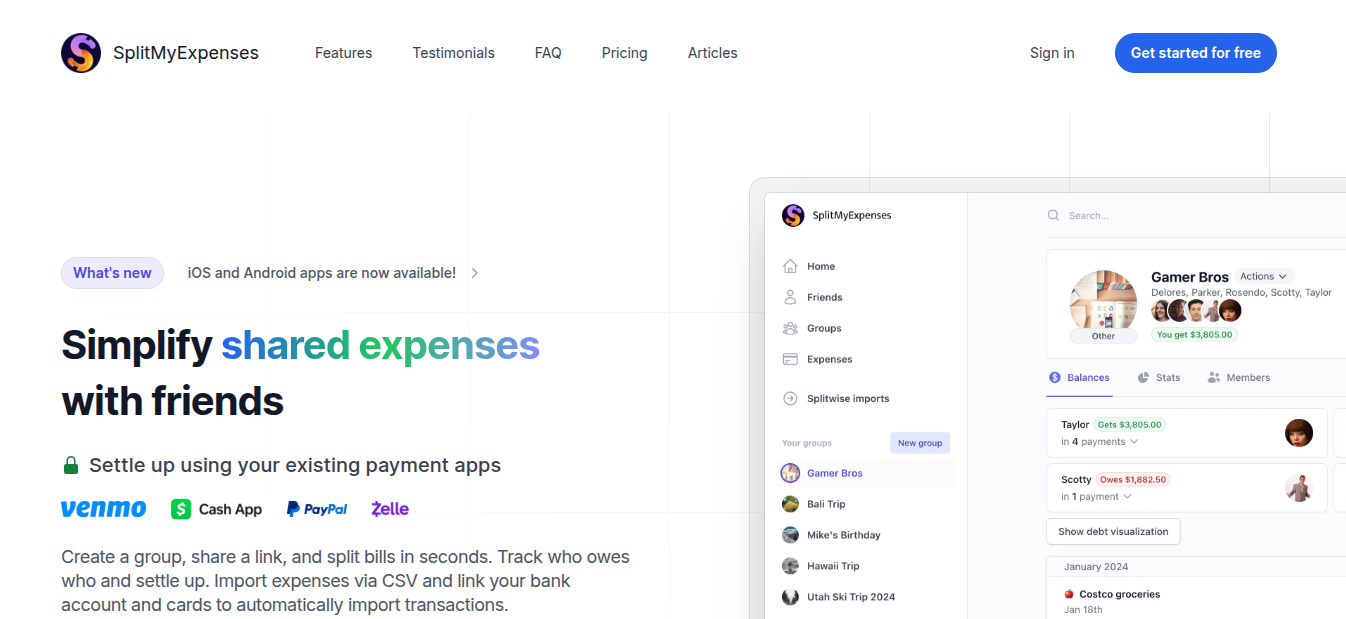This screenshot has height=619, width=1346.
Task: Click Get started for free button
Action: pos(1195,53)
